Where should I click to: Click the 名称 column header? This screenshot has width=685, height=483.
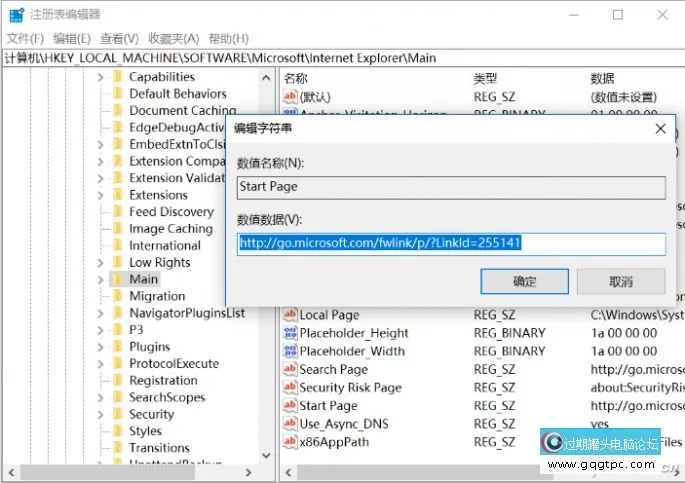tap(296, 78)
